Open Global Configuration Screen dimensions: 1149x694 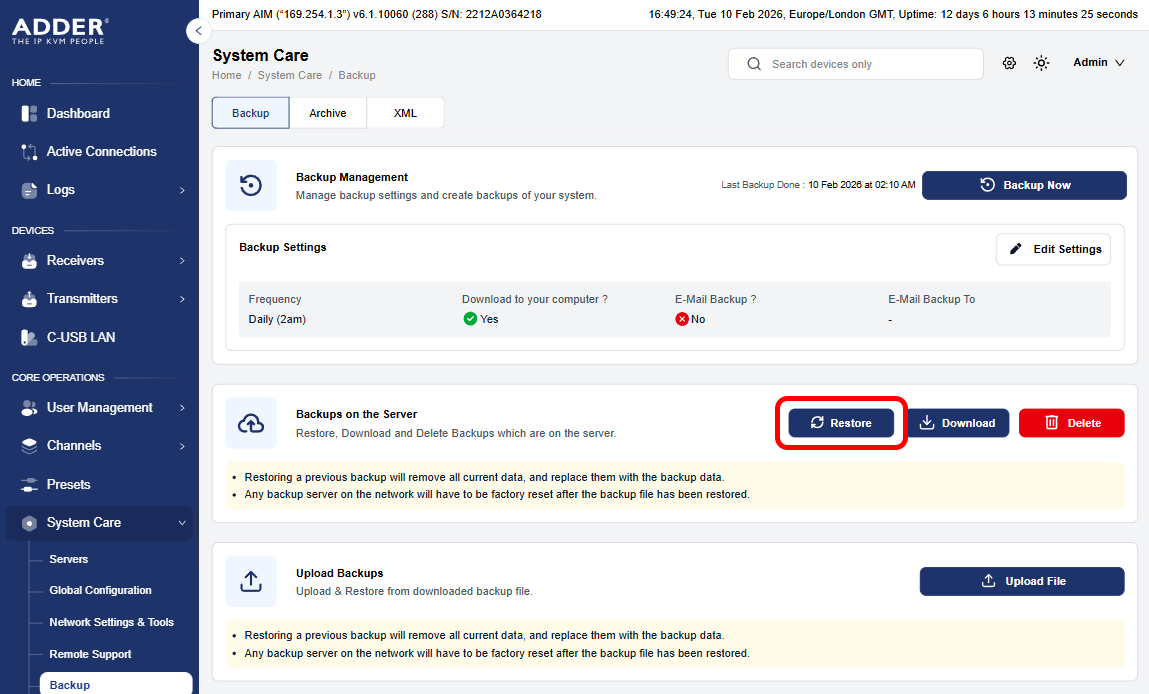(x=100, y=591)
